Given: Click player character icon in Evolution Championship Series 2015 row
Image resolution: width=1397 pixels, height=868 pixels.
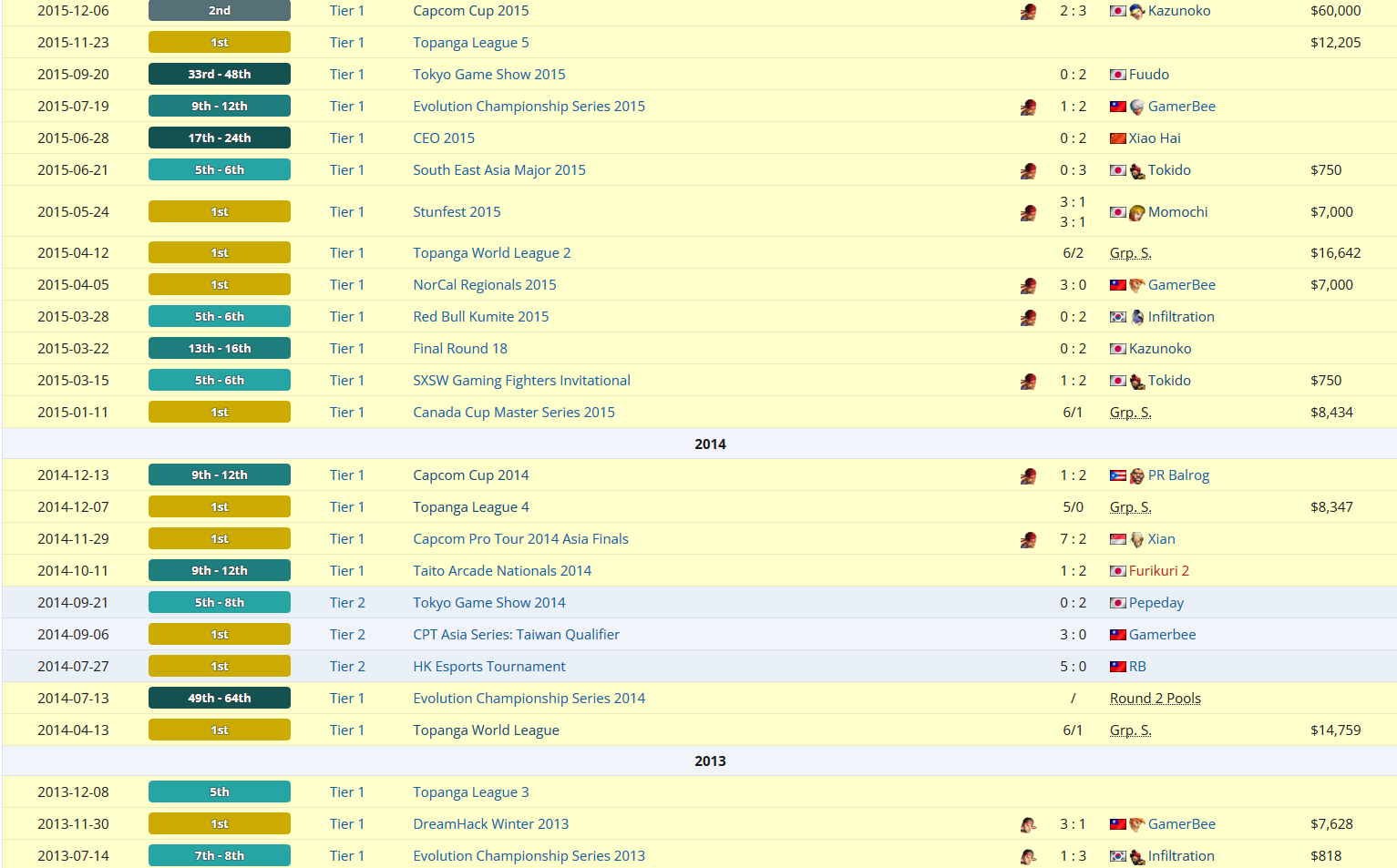Looking at the screenshot, I should click(1028, 107).
